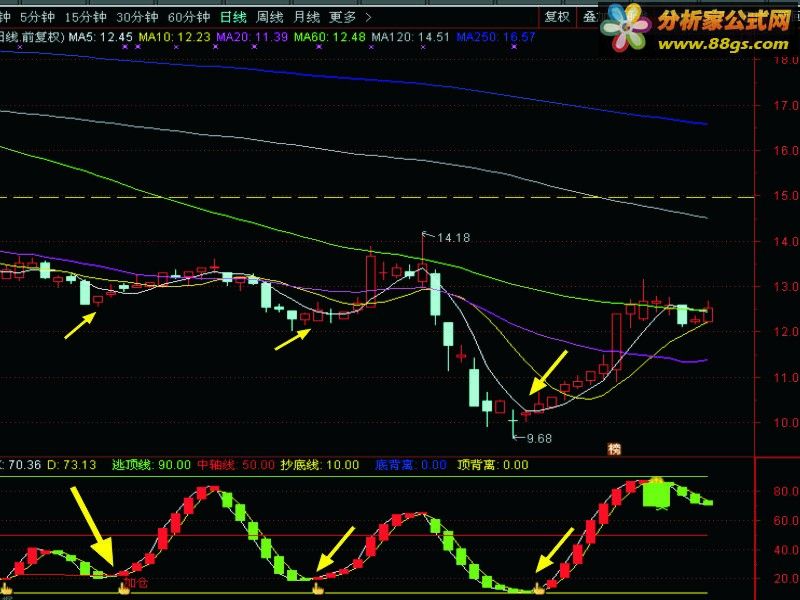Switch to the 5分钟 period tab
This screenshot has height=600, width=800.
point(37,17)
